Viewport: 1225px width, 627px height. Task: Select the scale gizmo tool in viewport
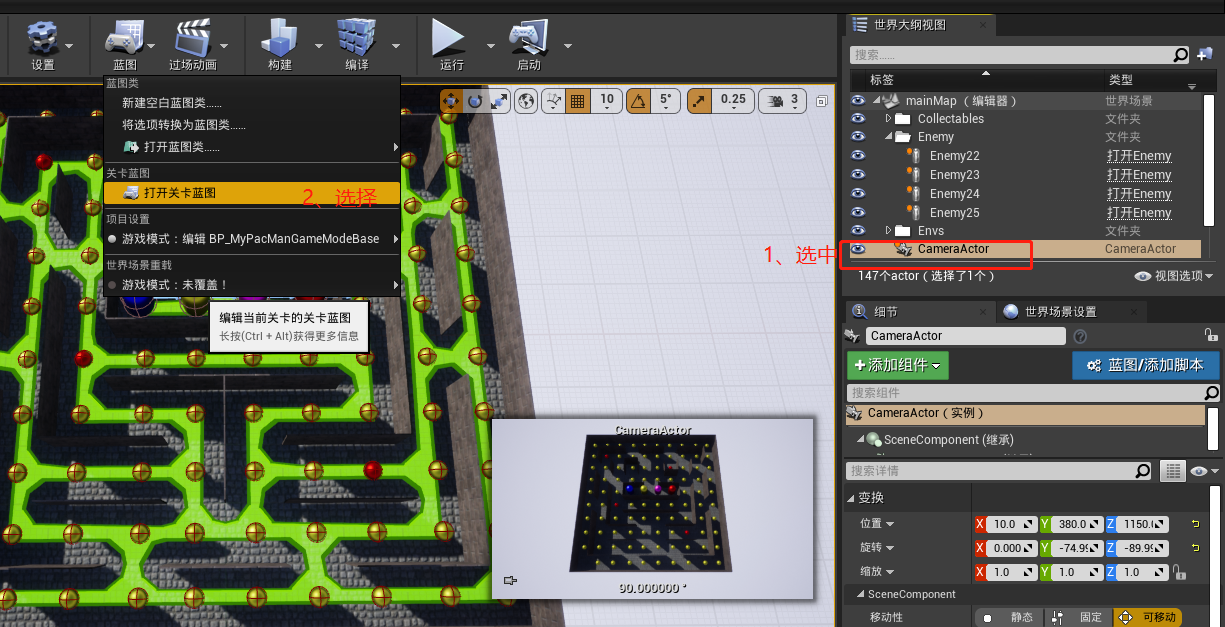499,100
